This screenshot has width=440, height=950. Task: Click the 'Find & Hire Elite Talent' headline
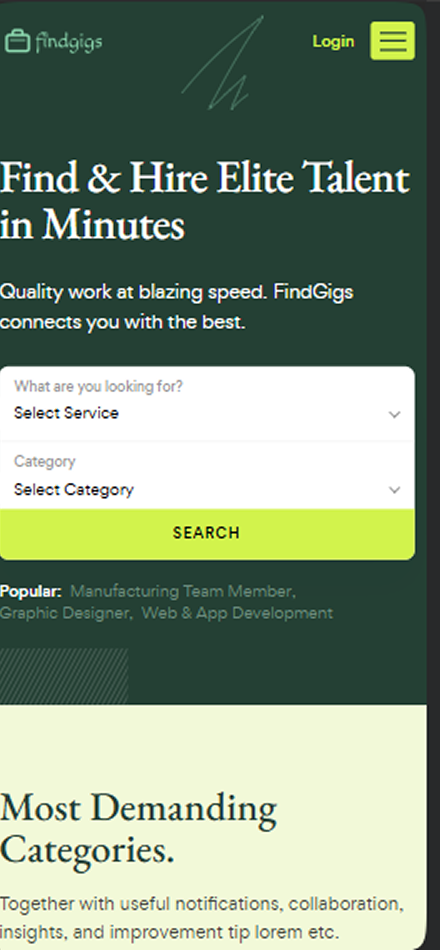point(205,178)
